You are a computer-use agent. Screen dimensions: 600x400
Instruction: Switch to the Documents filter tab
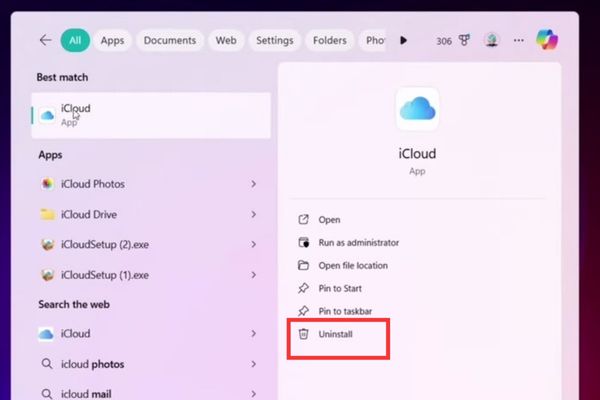(x=170, y=40)
